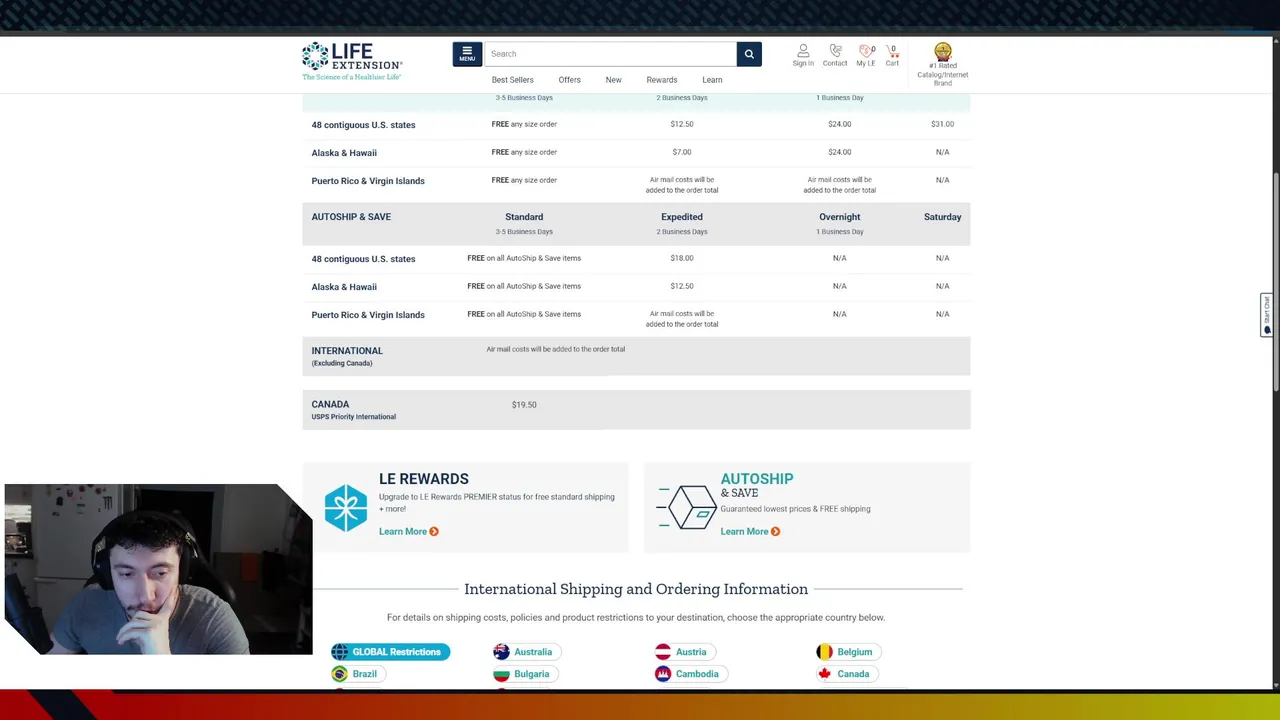Open the Best Sellers menu
Image resolution: width=1280 pixels, height=720 pixels.
512,80
